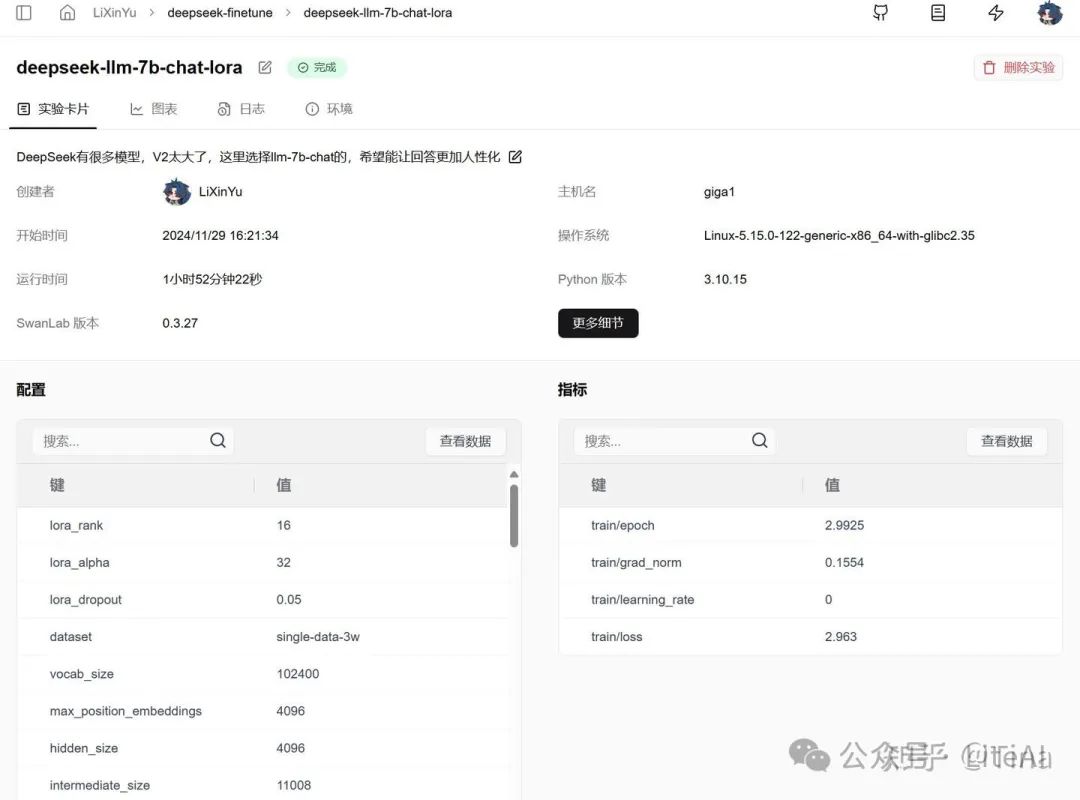This screenshot has height=800, width=1080.
Task: Click hostname value giga1
Action: coord(719,192)
